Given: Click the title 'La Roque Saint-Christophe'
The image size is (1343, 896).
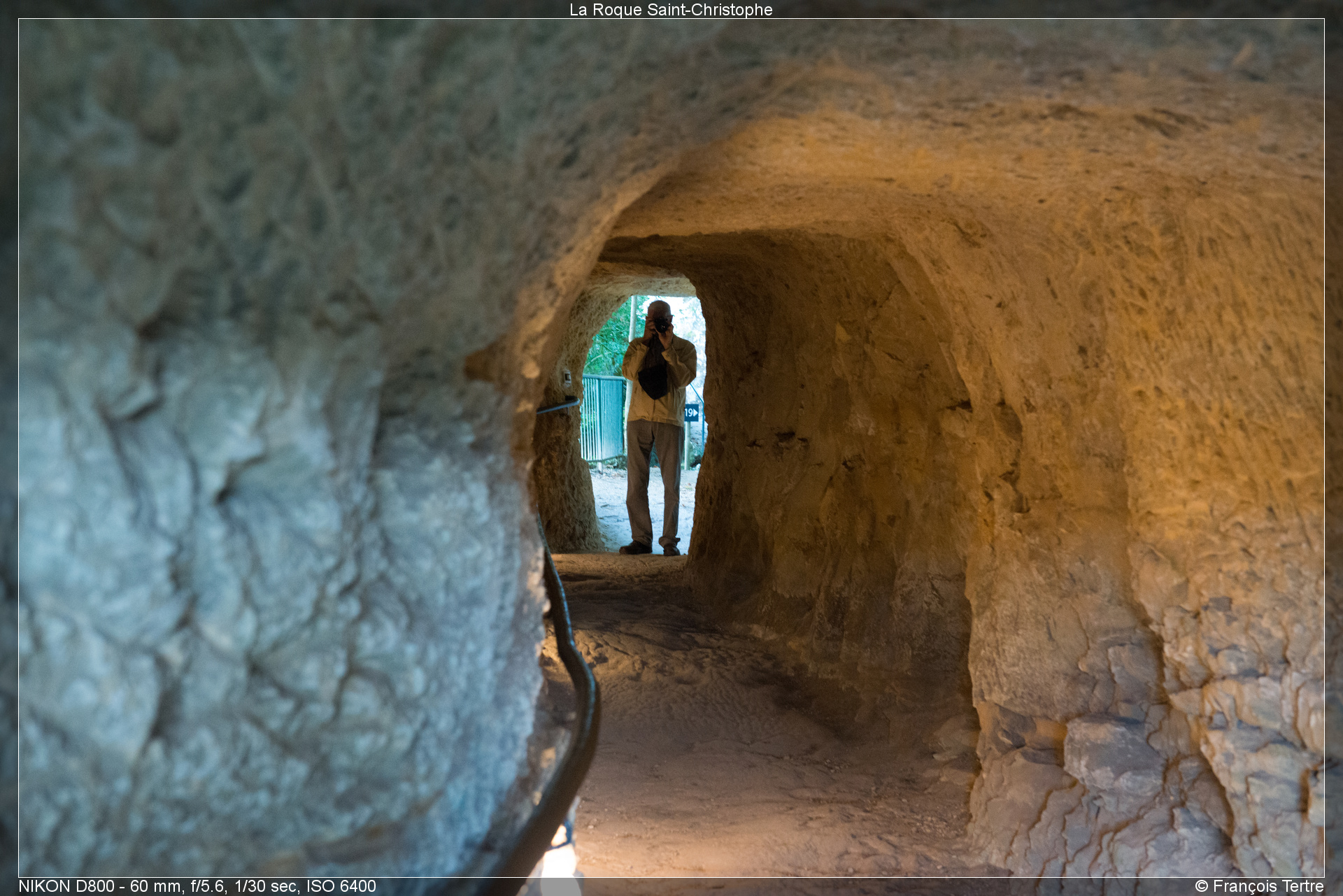Looking at the screenshot, I should click(x=671, y=10).
